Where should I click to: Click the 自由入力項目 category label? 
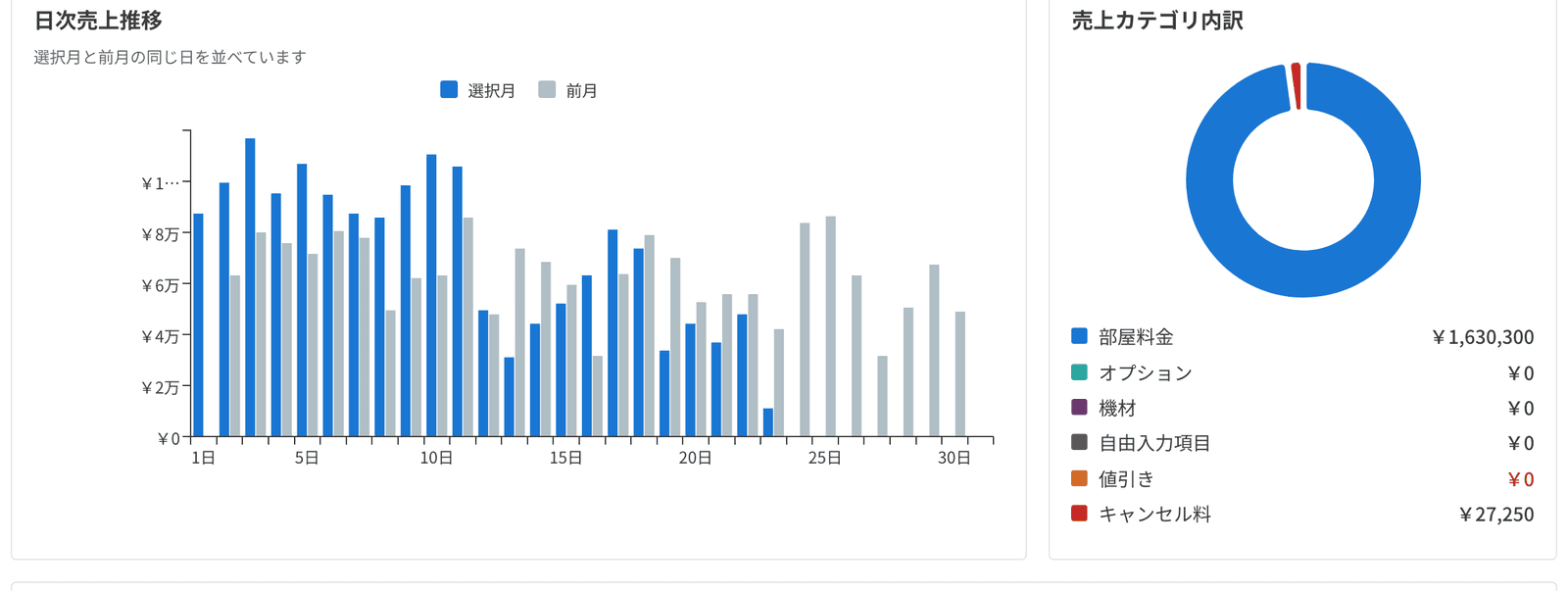[1154, 443]
